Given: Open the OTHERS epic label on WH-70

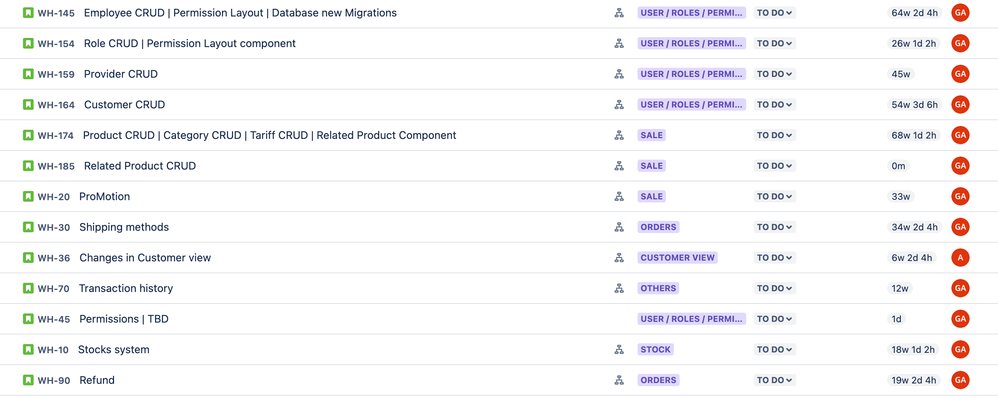Looking at the screenshot, I should point(658,288).
